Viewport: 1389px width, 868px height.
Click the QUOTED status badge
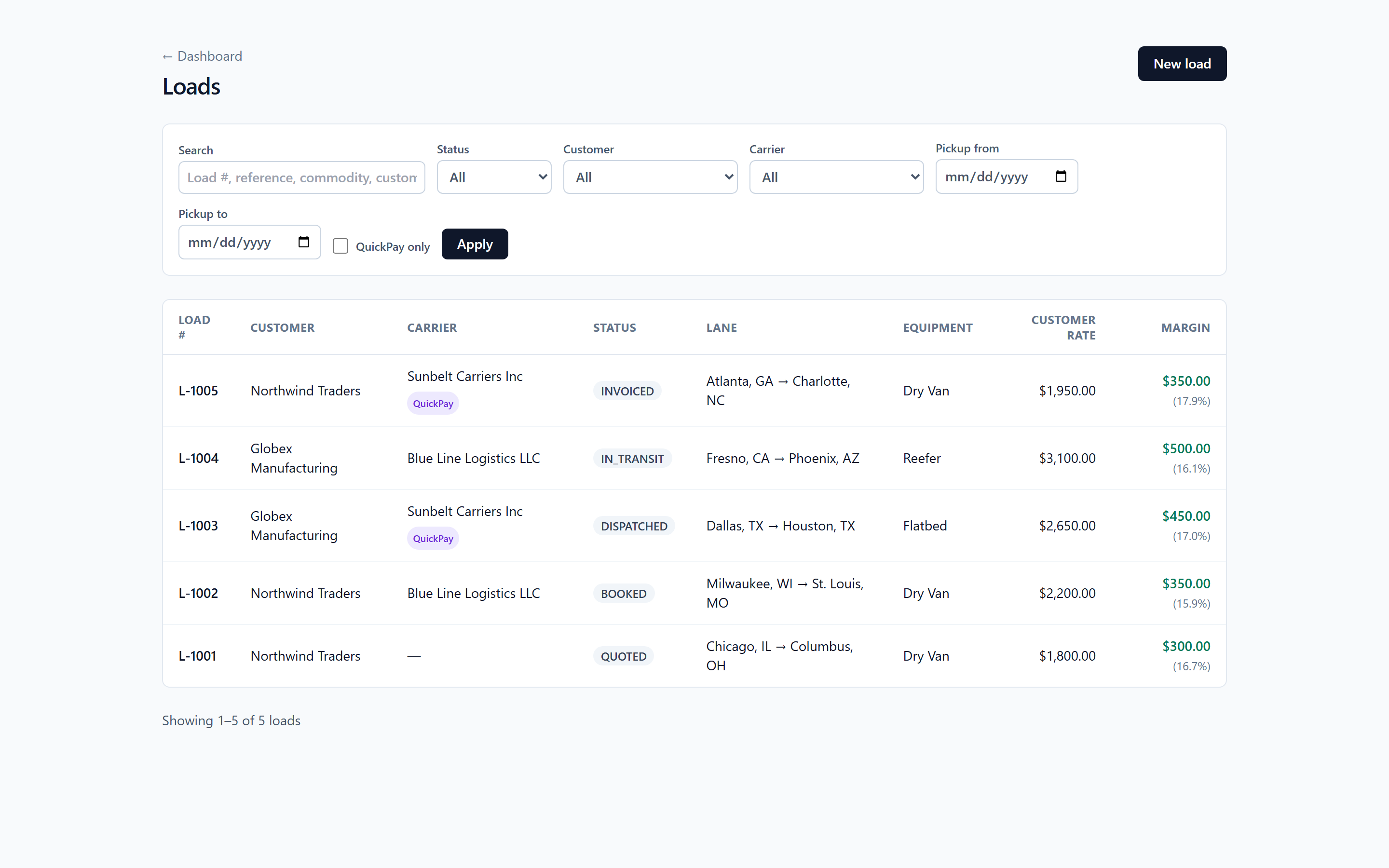pyautogui.click(x=623, y=656)
